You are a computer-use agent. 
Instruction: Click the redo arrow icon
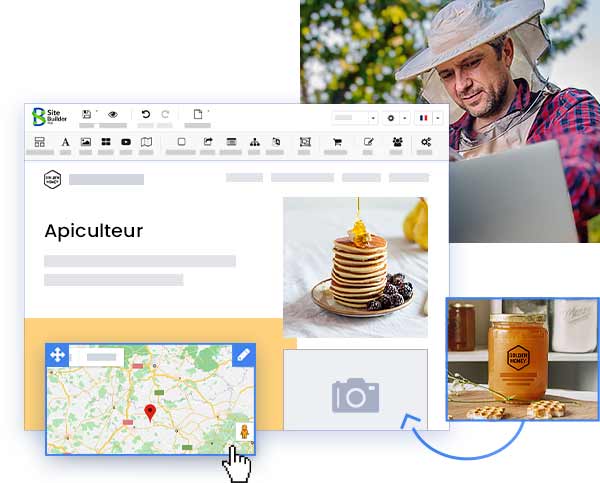[x=165, y=114]
